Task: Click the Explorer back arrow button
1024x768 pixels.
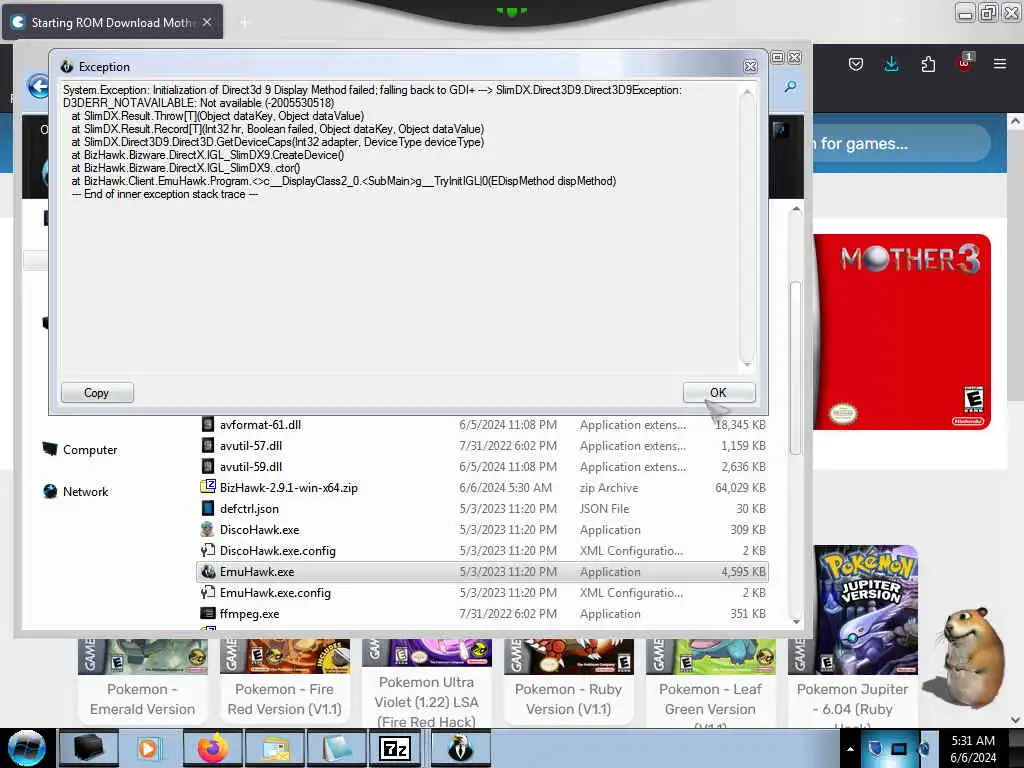Action: pos(39,86)
